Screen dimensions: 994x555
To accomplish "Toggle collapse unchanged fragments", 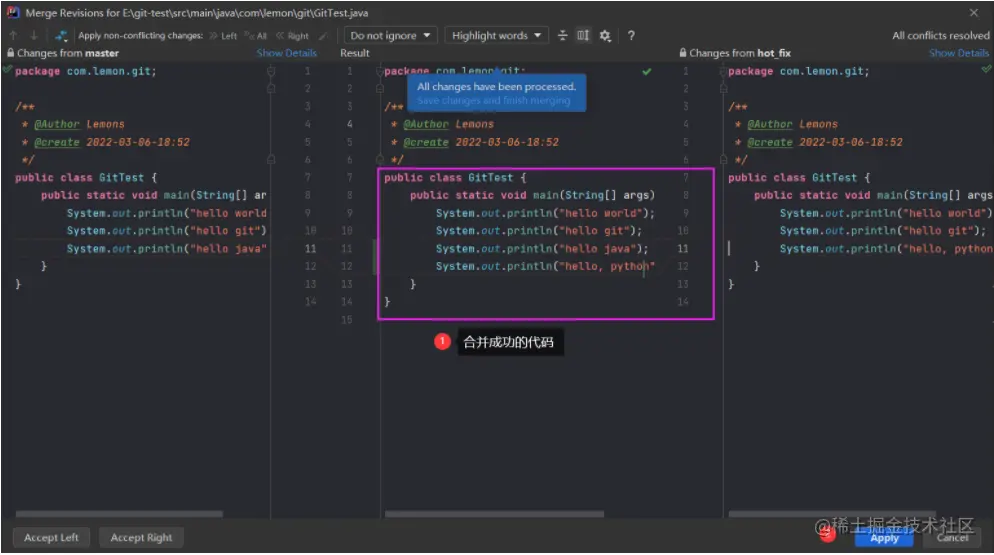I will click(x=562, y=36).
